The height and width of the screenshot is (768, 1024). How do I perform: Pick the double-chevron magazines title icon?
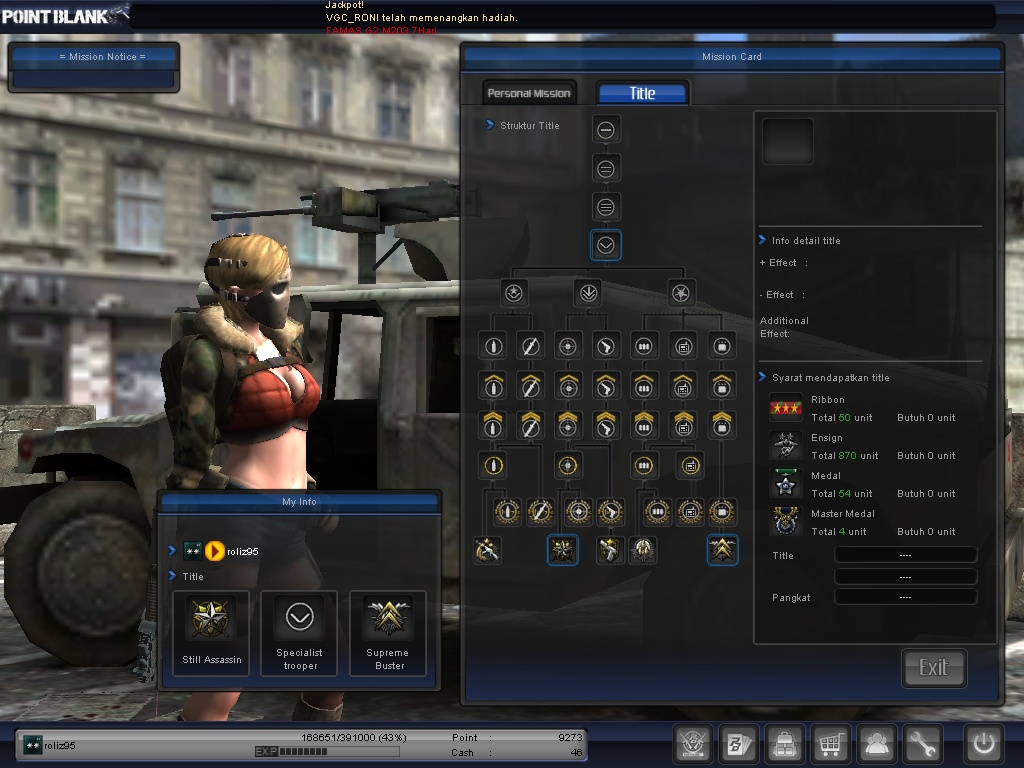pos(643,425)
